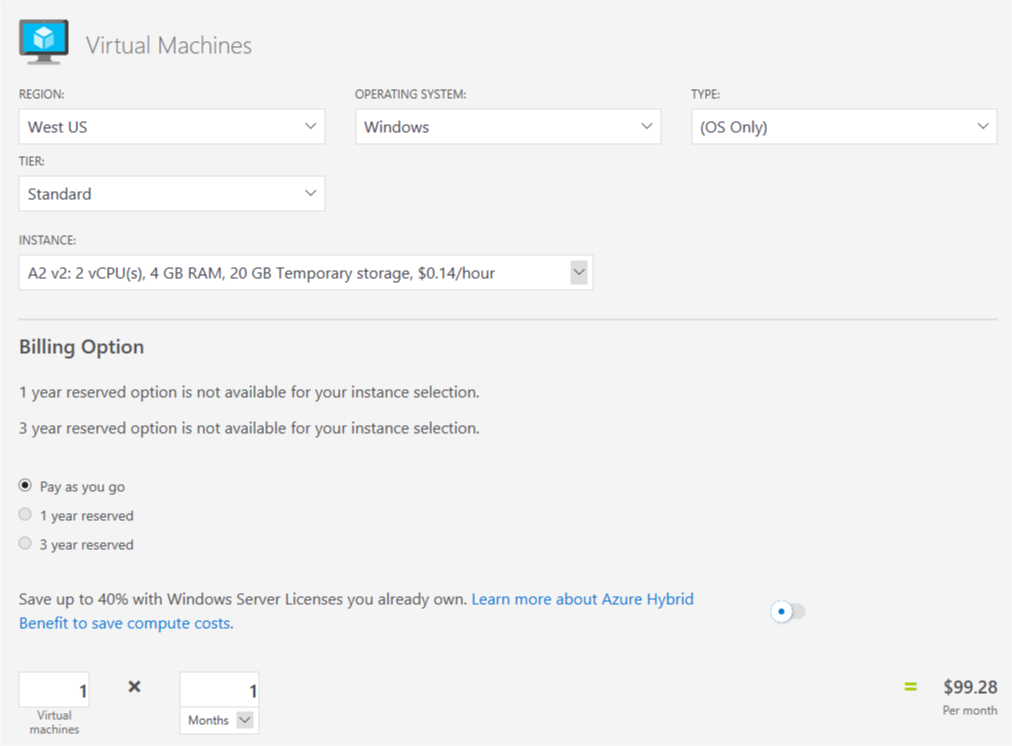Click the Per month label
1012x746 pixels.
tap(969, 711)
